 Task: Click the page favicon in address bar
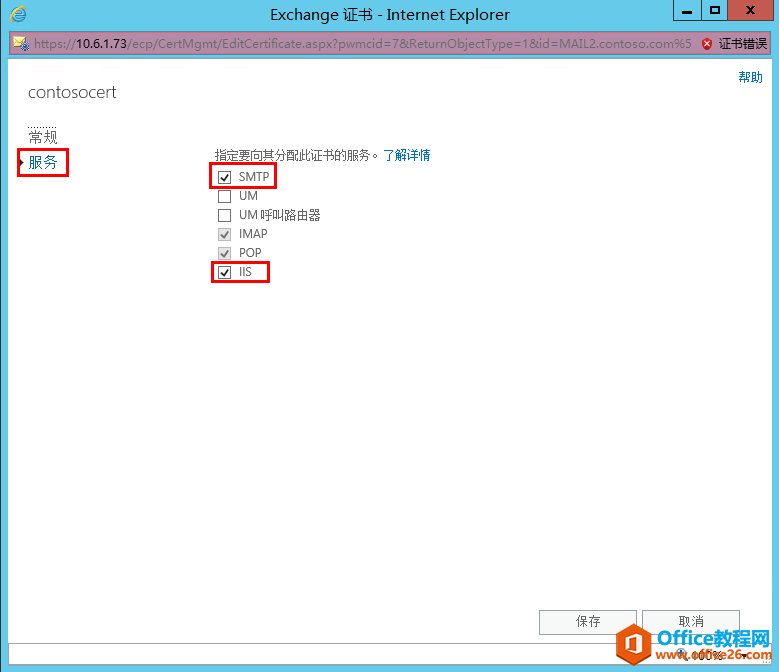[21, 43]
